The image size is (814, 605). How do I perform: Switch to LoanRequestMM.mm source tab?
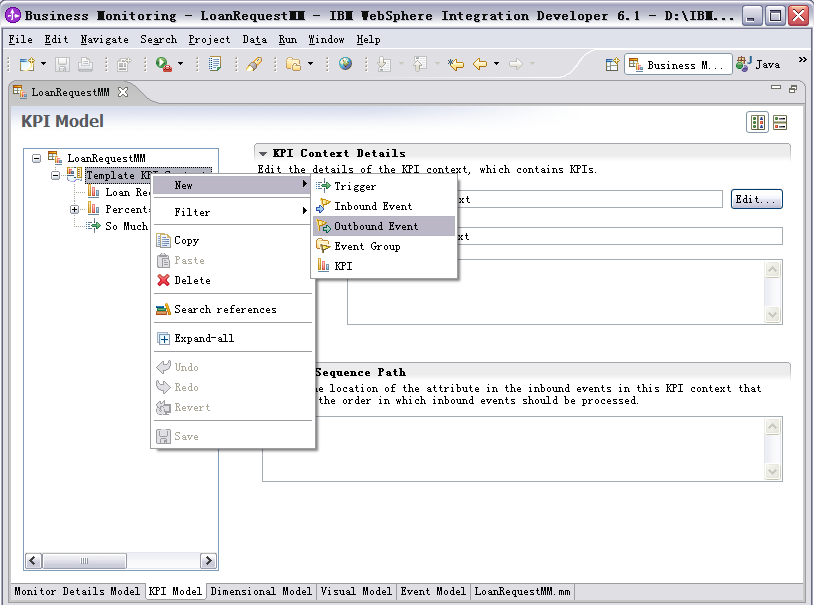tap(522, 591)
